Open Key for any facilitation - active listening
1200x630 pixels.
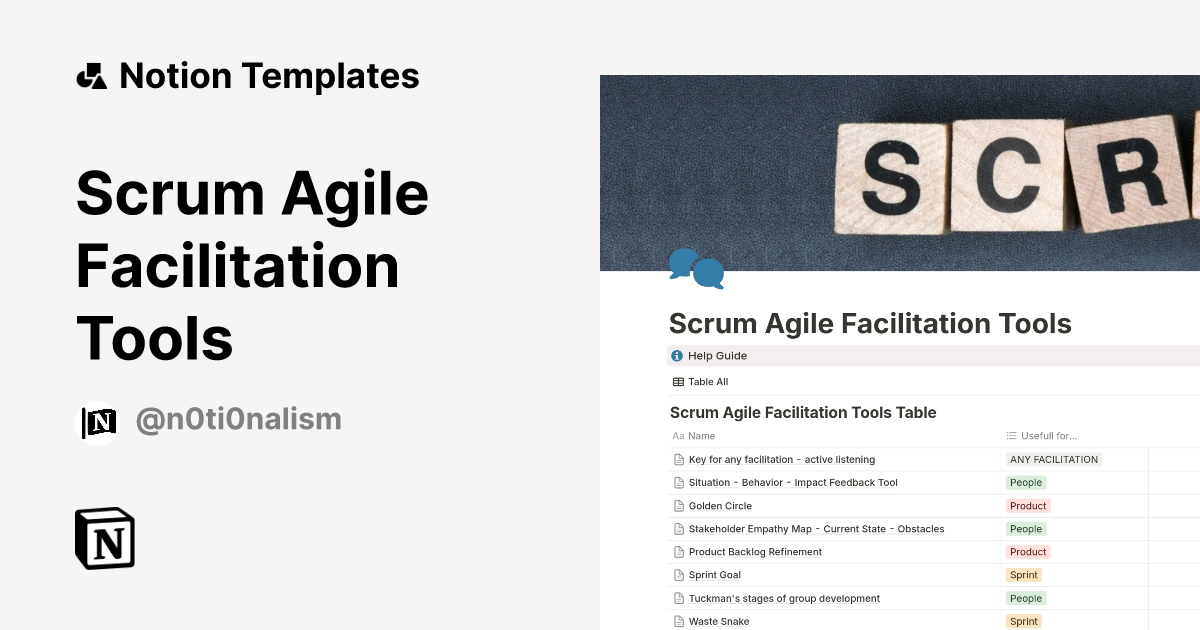click(x=782, y=460)
